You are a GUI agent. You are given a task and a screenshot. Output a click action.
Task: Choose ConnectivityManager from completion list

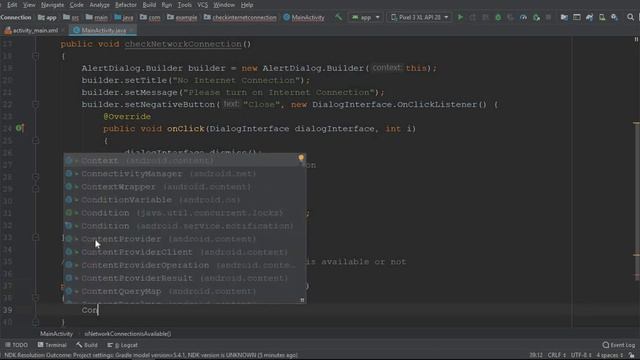184,173
